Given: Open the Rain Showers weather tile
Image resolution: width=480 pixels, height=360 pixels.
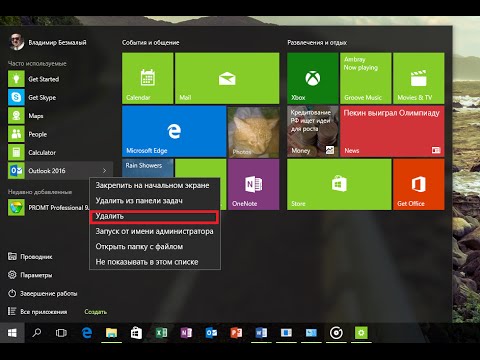Looking at the screenshot, I should click(147, 168).
